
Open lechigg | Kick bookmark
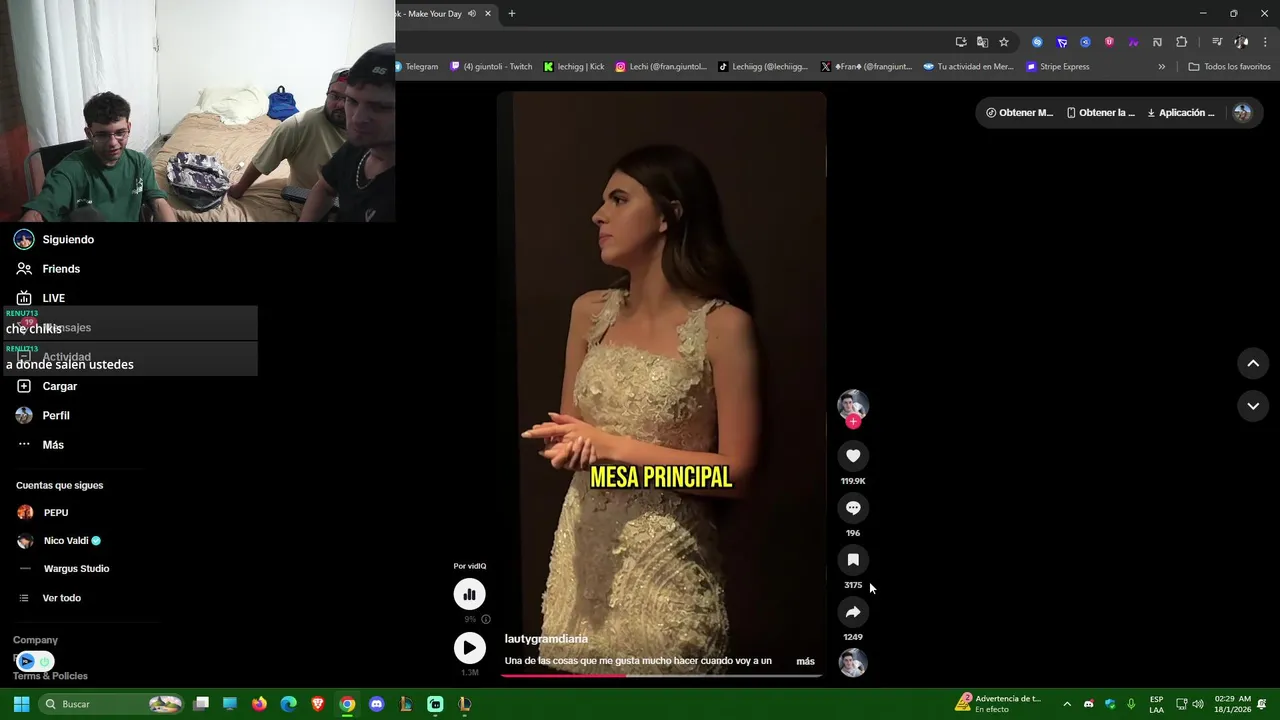574,67
